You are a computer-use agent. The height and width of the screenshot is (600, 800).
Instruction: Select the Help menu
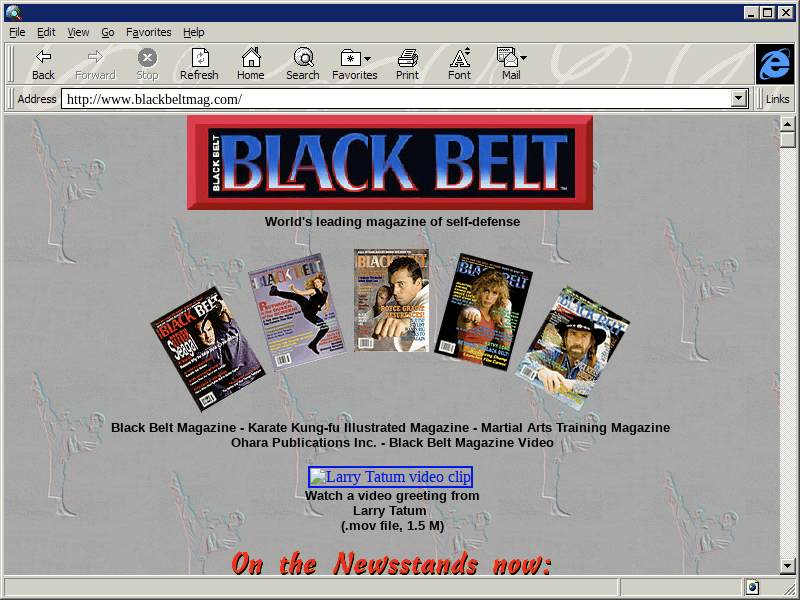(193, 32)
